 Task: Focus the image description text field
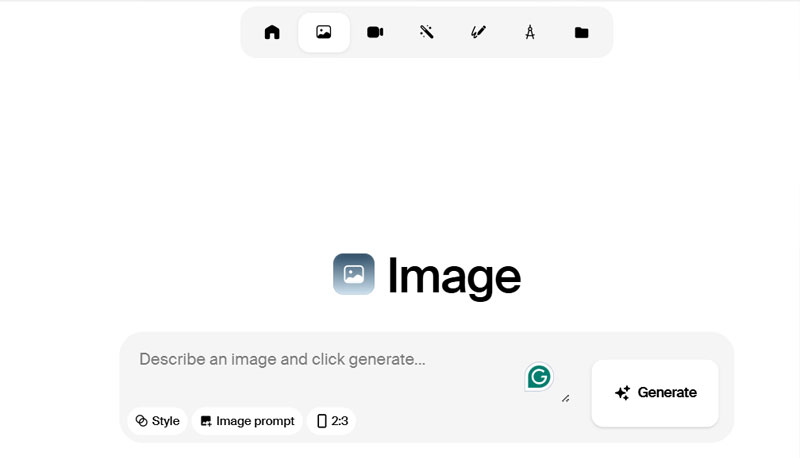(320, 360)
